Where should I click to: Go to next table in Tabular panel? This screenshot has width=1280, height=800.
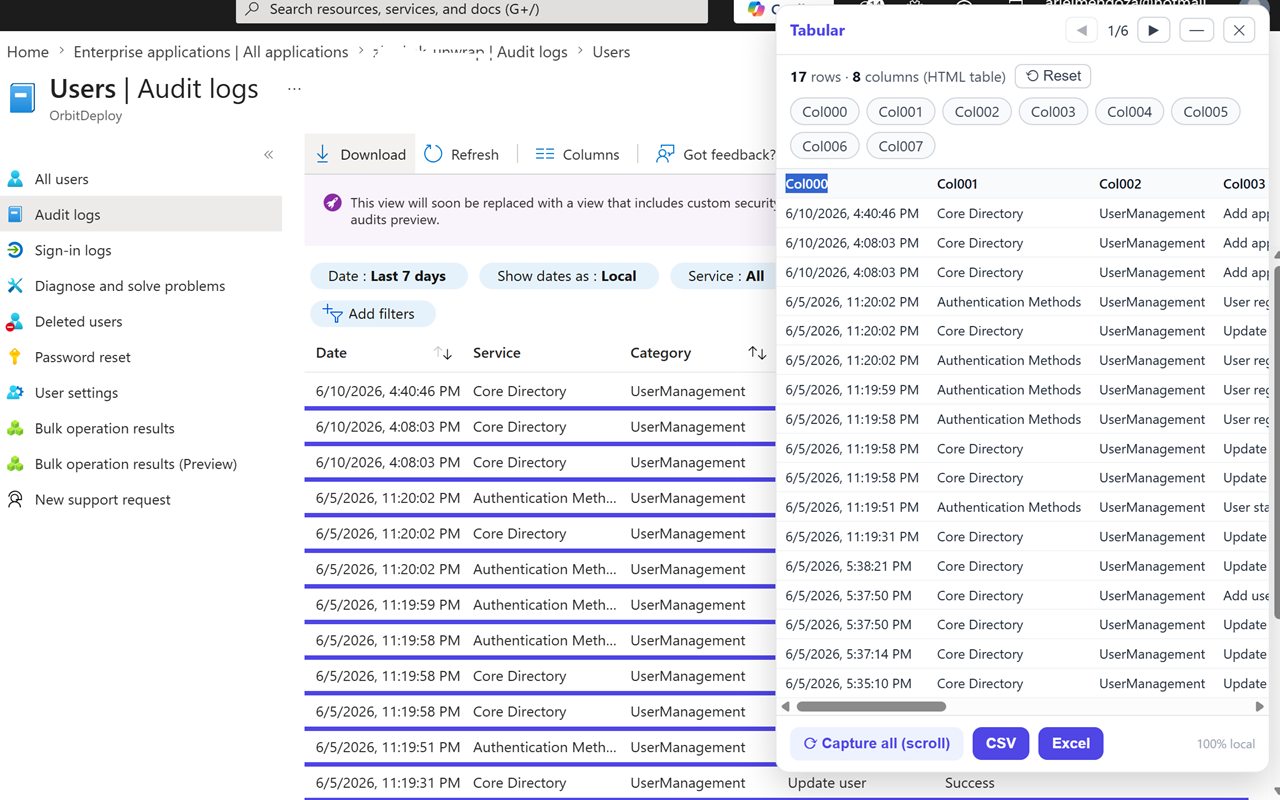pyautogui.click(x=1153, y=30)
